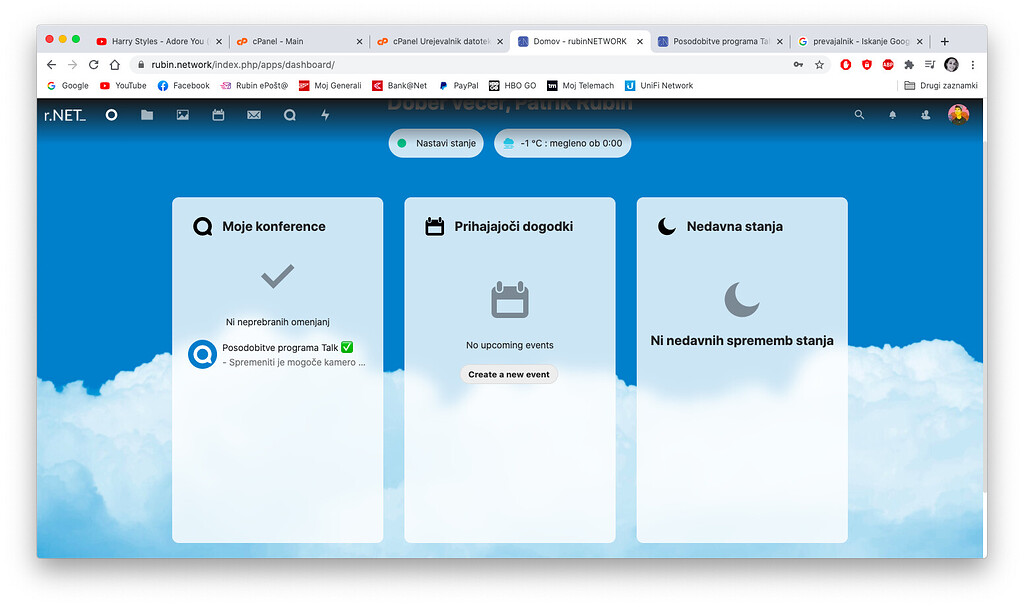The width and height of the screenshot is (1024, 607).
Task: Click the unified search magnifier icon
Action: pyautogui.click(x=859, y=115)
